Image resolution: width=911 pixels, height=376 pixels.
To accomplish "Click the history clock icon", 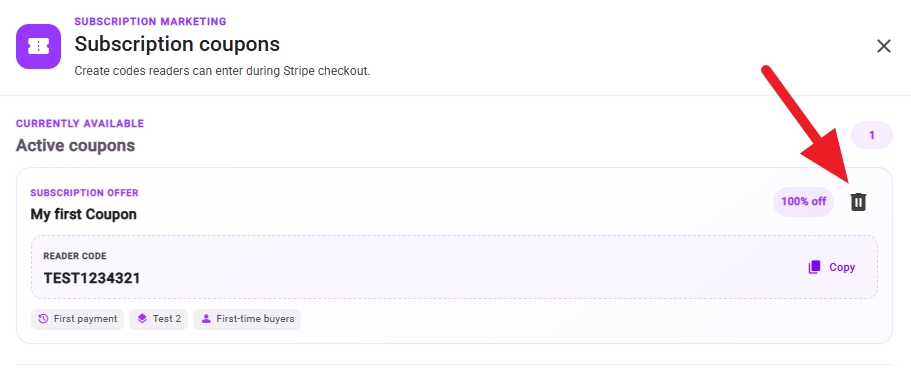I will tap(43, 319).
